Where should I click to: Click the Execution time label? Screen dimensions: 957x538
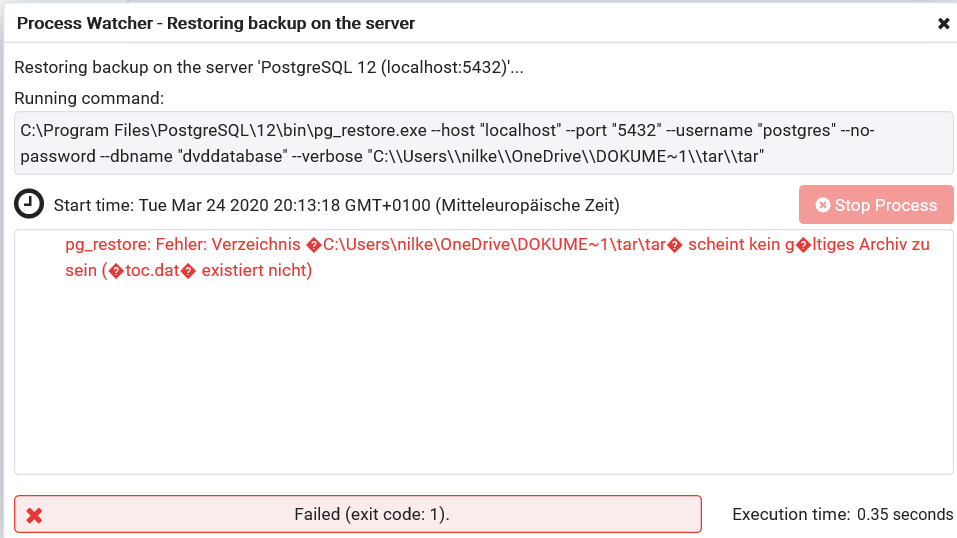(x=790, y=514)
